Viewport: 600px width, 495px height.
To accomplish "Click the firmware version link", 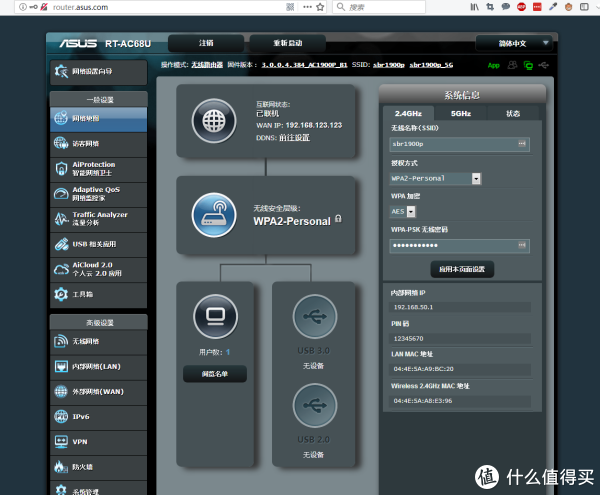I will (304, 65).
